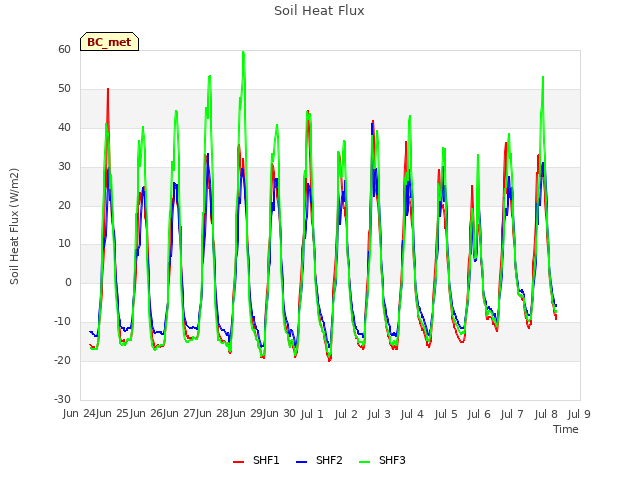This screenshot has height=480, width=640.
Task: Click the Soil Heat Flux chart title
Action: (319, 11)
